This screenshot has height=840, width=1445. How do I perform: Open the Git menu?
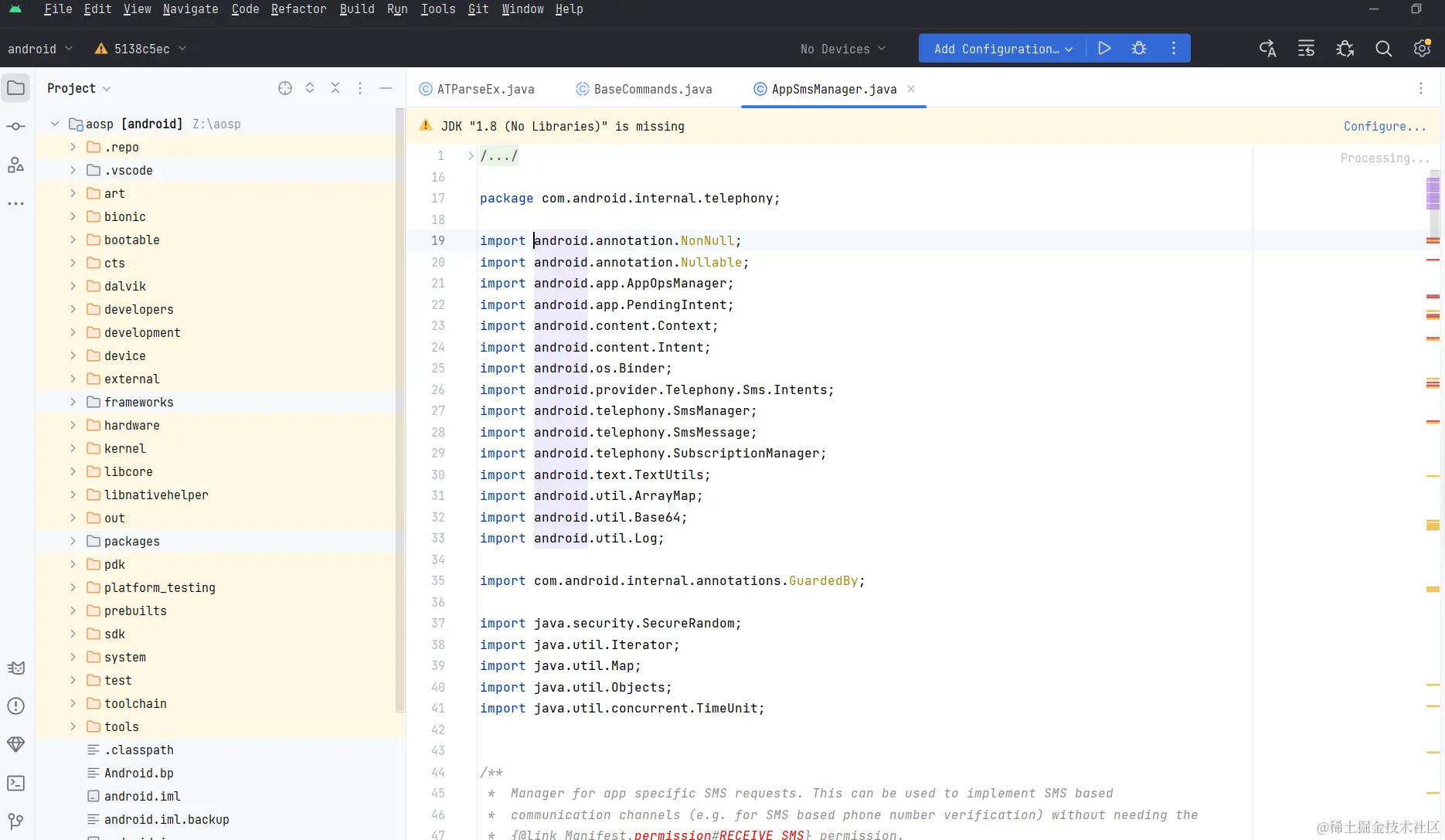[x=478, y=9]
